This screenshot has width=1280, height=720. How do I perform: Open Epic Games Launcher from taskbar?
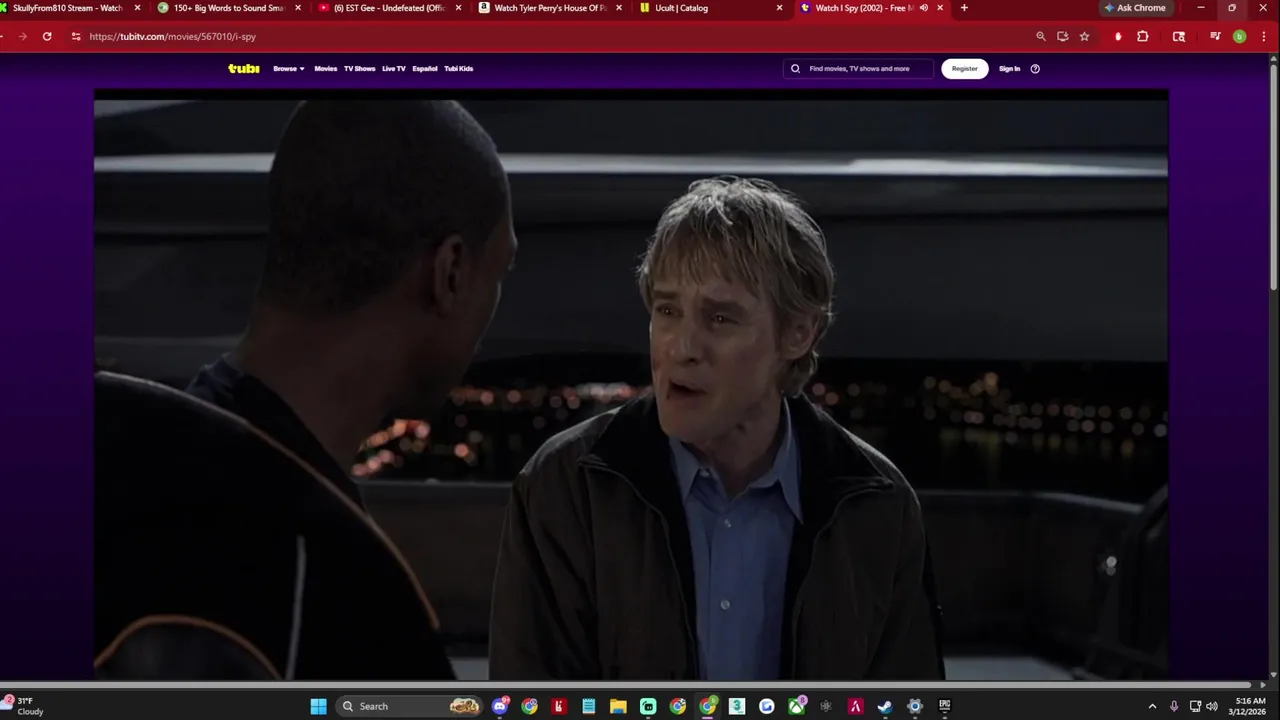[944, 706]
